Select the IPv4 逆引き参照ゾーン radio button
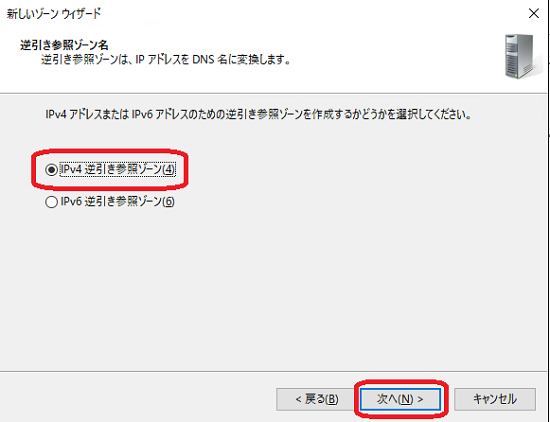The image size is (550, 422). click(51, 170)
